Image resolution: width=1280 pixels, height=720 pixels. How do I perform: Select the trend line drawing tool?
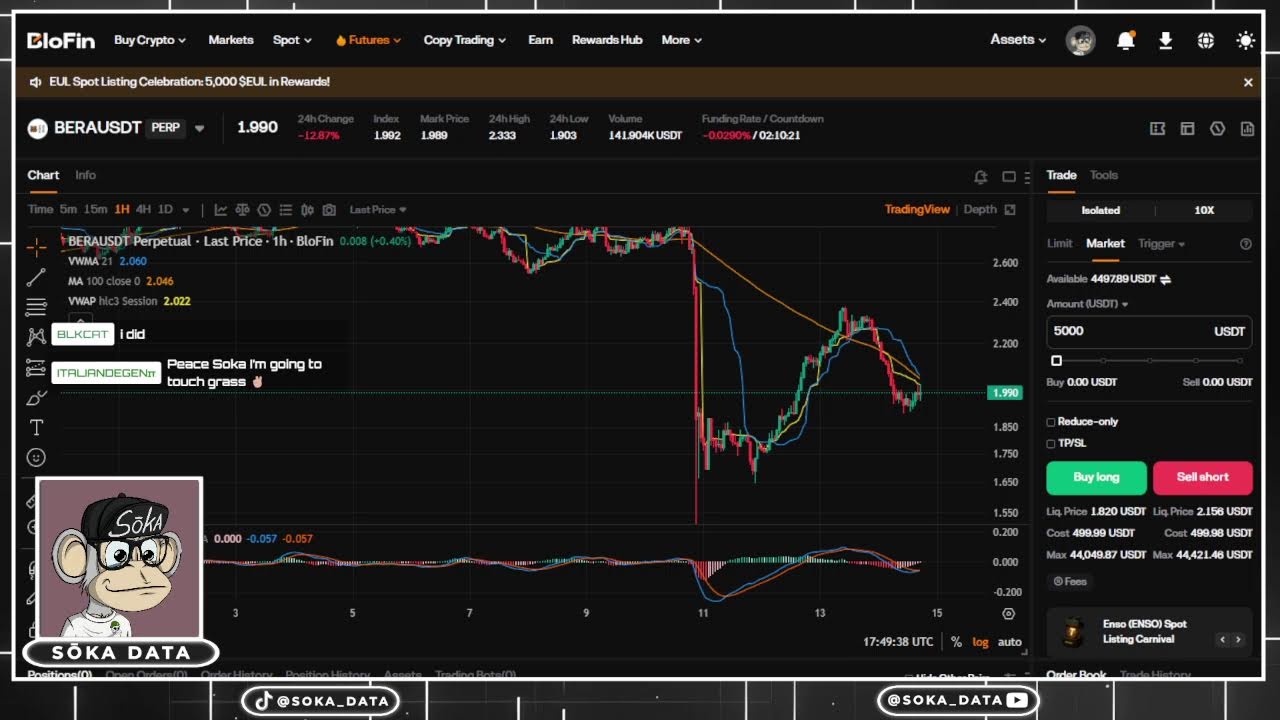pos(36,277)
